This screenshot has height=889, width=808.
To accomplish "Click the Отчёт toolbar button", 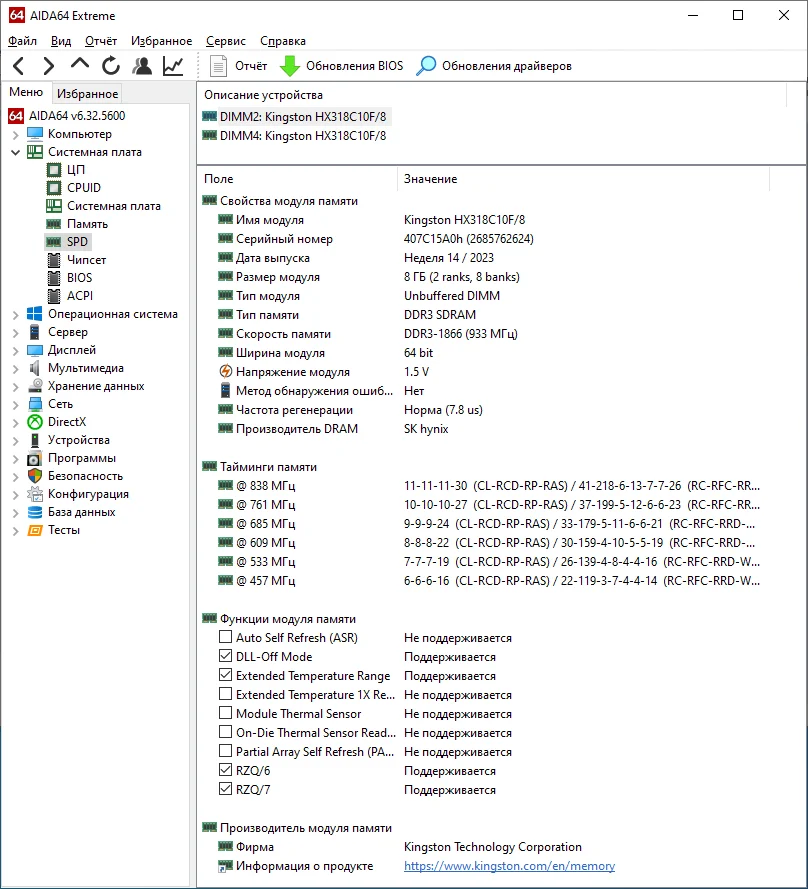I will click(x=239, y=66).
